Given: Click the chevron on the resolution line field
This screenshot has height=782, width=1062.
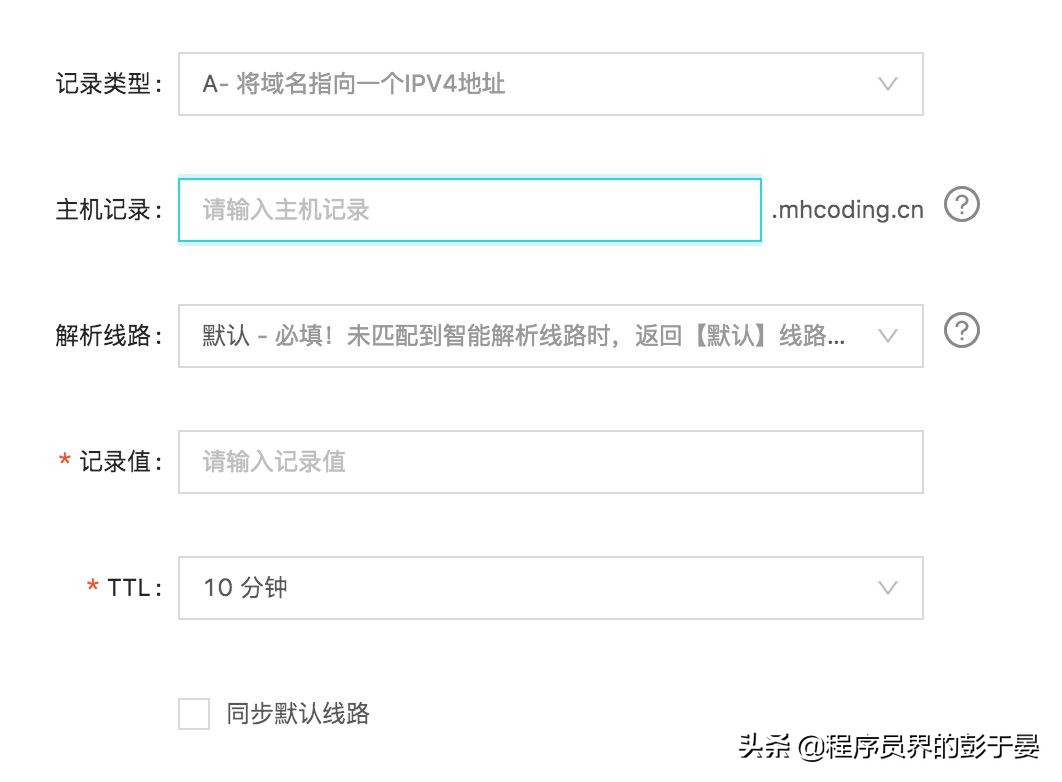Looking at the screenshot, I should (x=888, y=336).
